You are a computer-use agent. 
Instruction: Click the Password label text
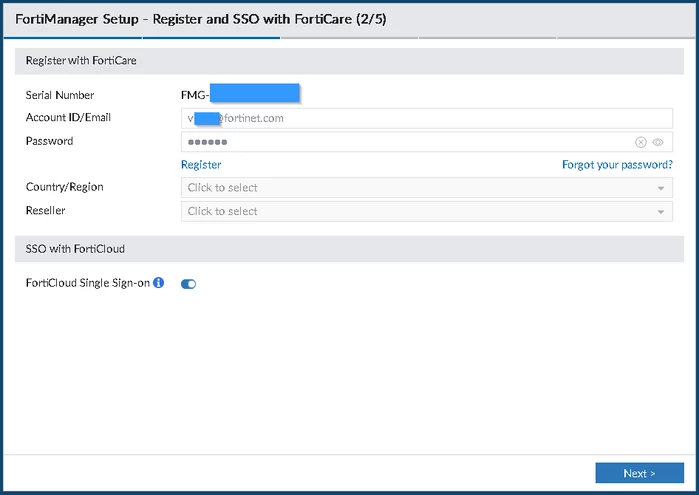coord(49,141)
